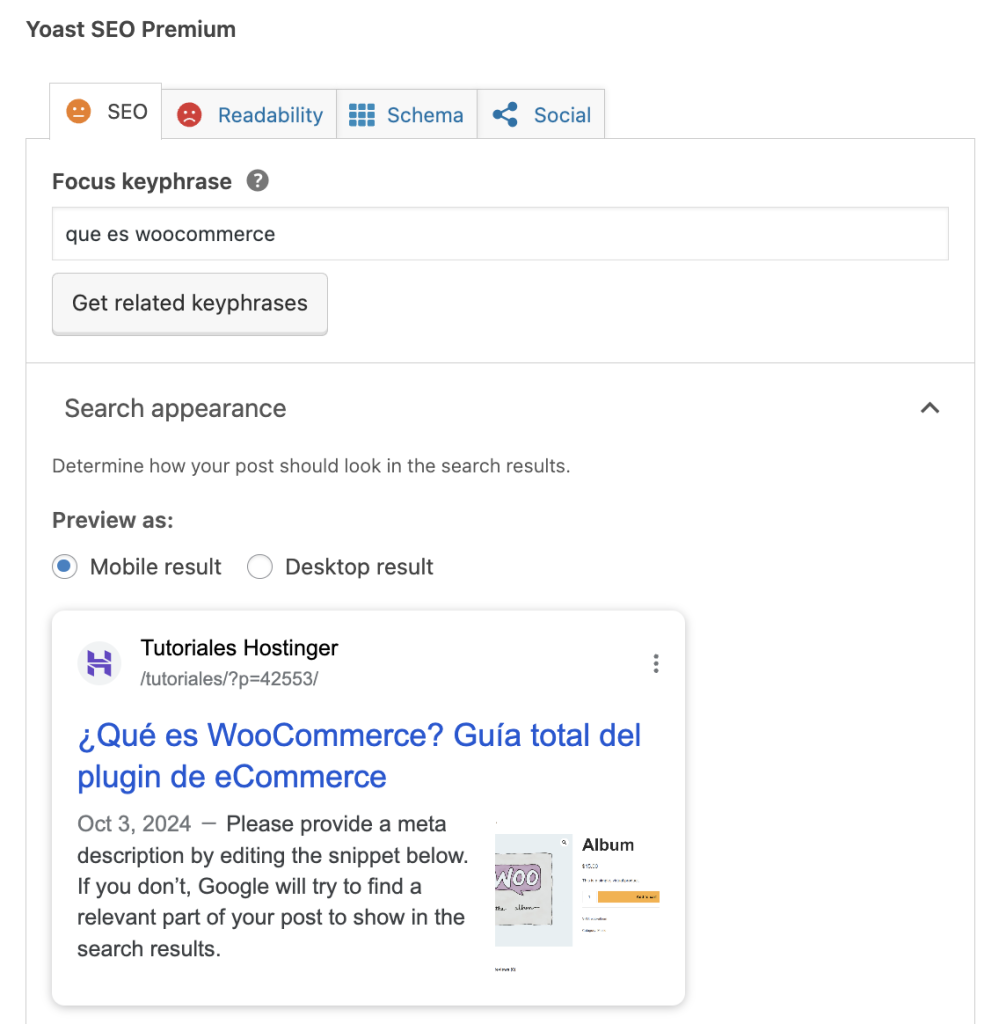
Task: Click the Social share network icon
Action: pos(505,114)
